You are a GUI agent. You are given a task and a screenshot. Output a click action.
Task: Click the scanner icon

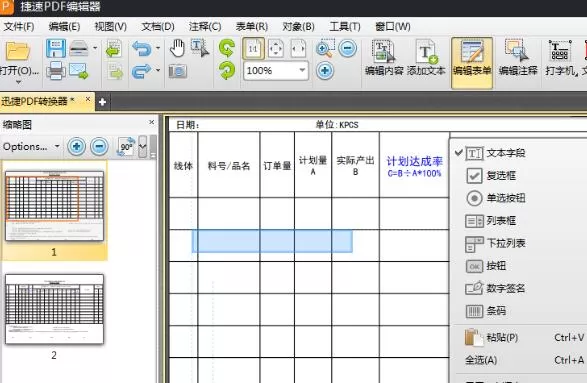point(79,48)
